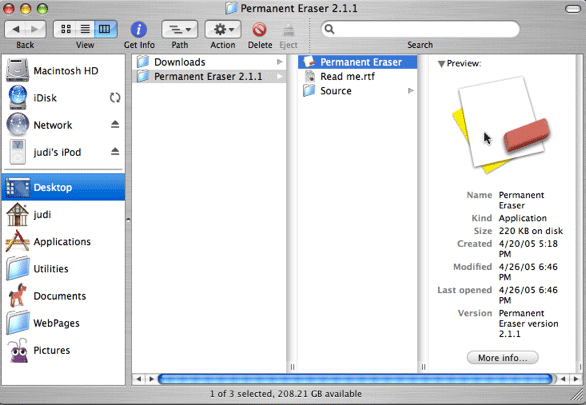Open the Action gear dropdown menu

point(223,29)
